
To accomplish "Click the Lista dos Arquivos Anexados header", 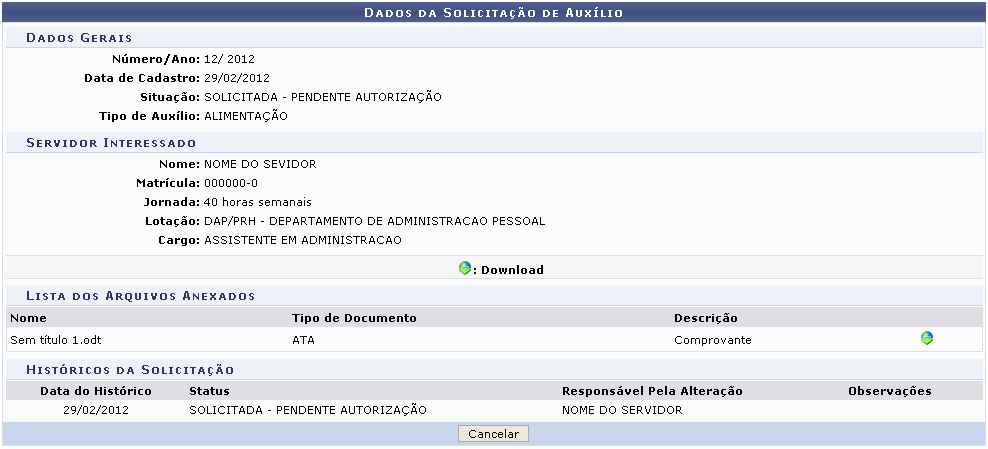I will coord(140,296).
